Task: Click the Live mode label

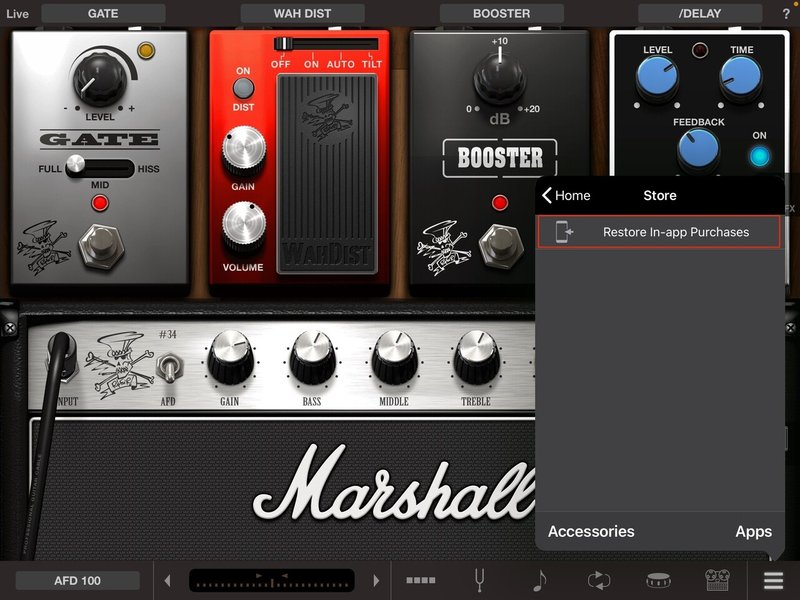Action: click(17, 14)
